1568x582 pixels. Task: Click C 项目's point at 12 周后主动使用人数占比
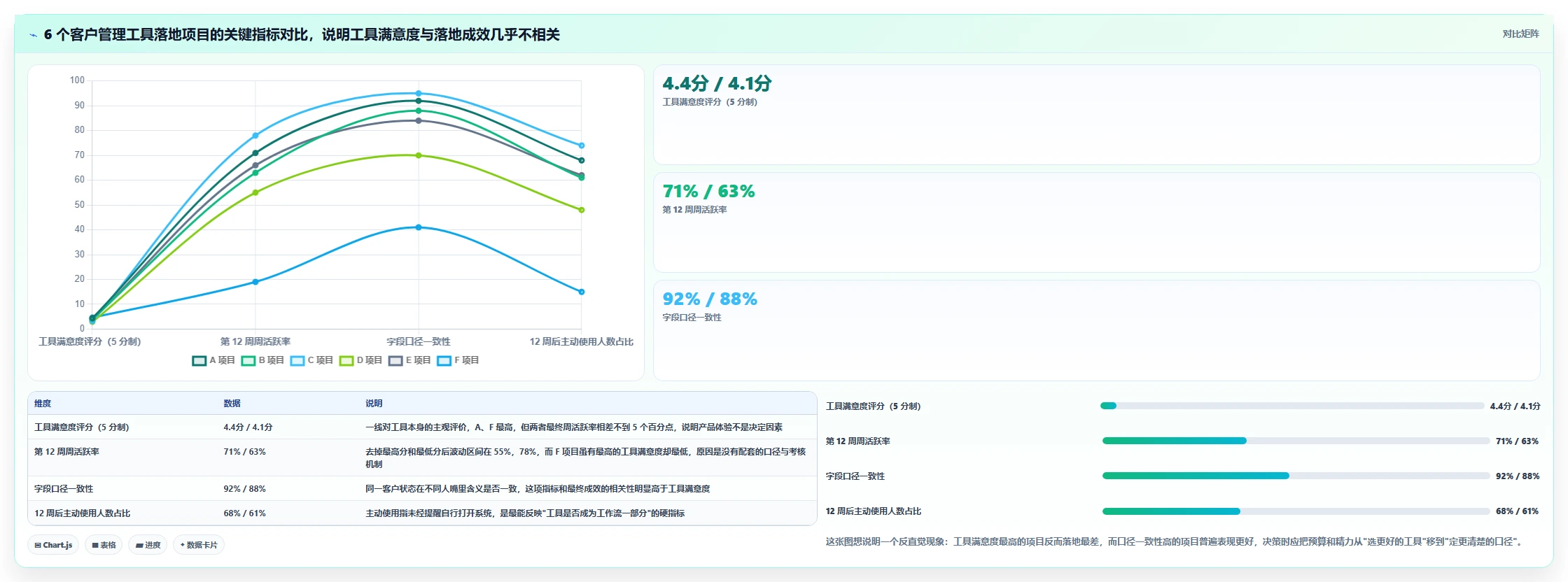point(582,145)
